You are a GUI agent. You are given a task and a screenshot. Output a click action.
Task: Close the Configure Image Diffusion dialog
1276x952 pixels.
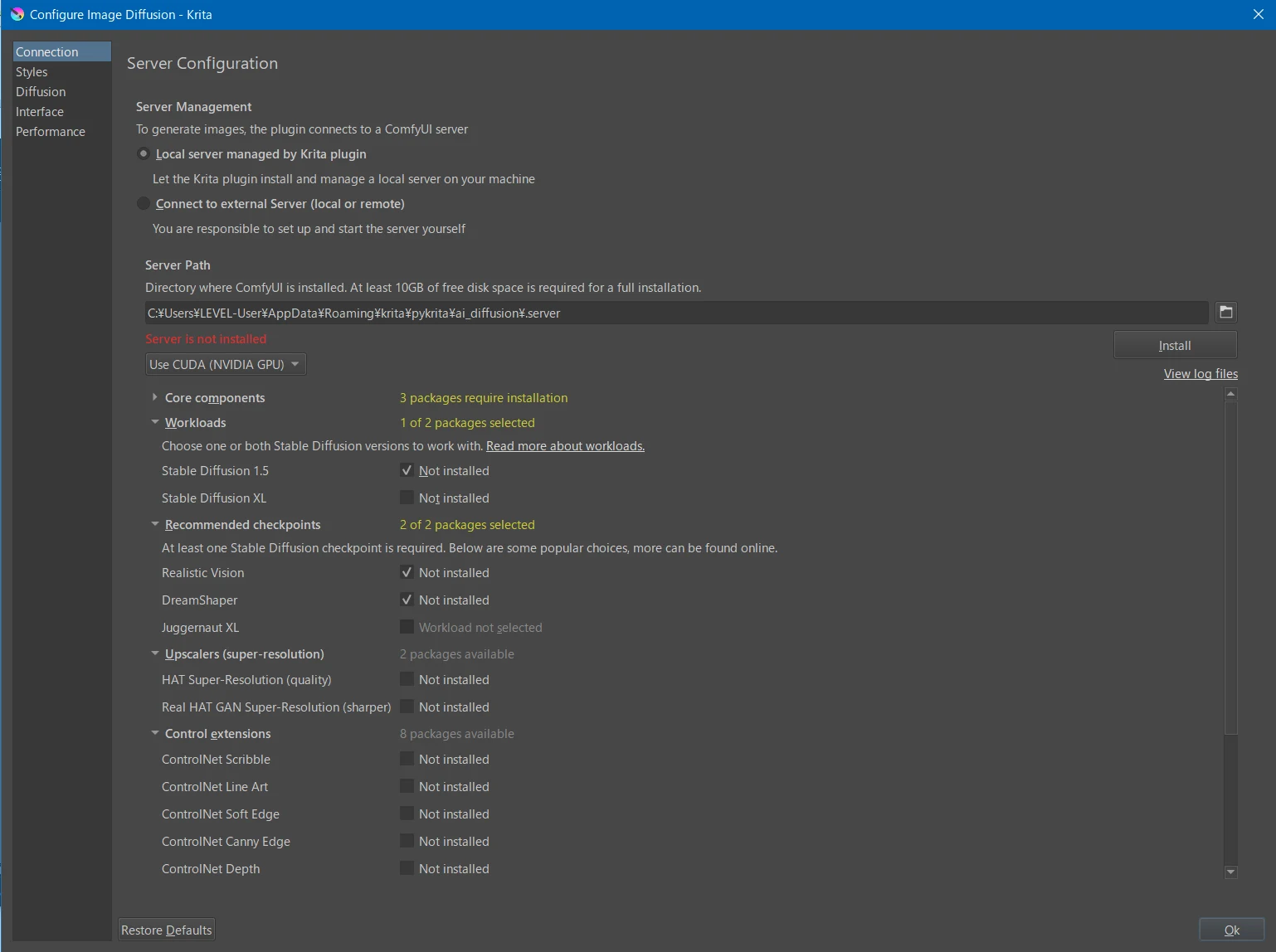(x=1258, y=14)
